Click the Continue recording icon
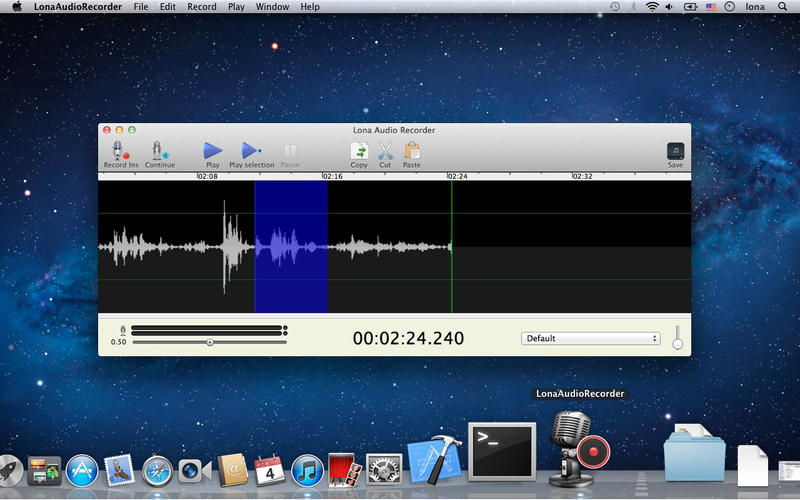Screen dimensions: 800x500 [x=158, y=151]
